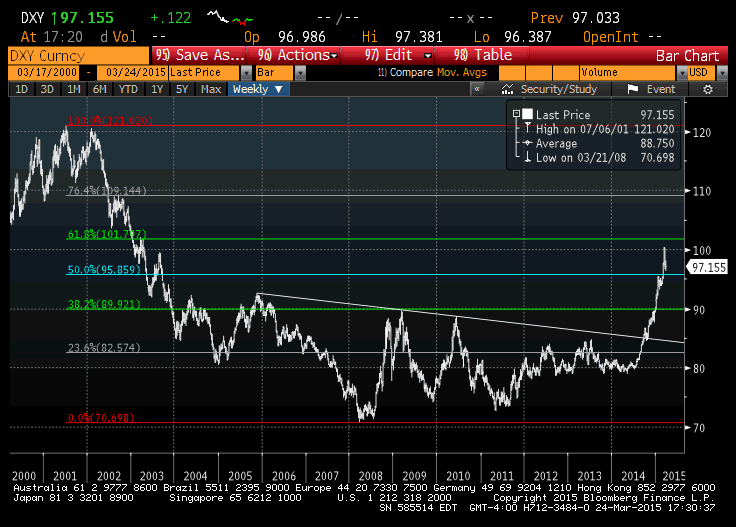Open the Actions menu
This screenshot has width=736, height=527.
point(292,55)
